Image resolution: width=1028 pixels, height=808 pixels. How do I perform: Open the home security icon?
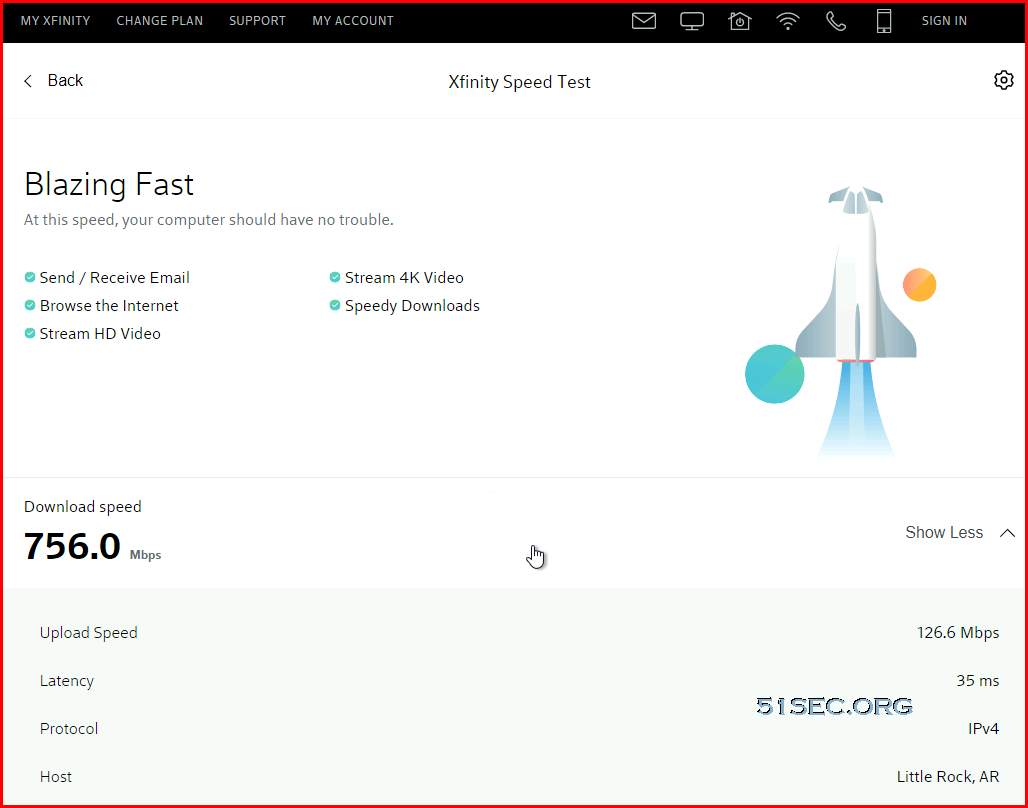[x=740, y=21]
